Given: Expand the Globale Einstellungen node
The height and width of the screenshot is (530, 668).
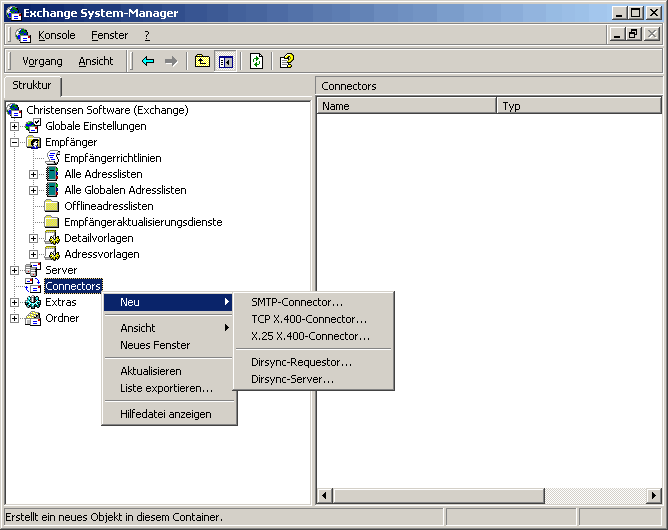Looking at the screenshot, I should click(14, 127).
